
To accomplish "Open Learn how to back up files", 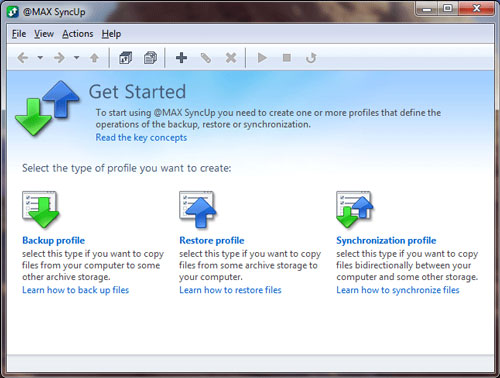I will 75,290.
